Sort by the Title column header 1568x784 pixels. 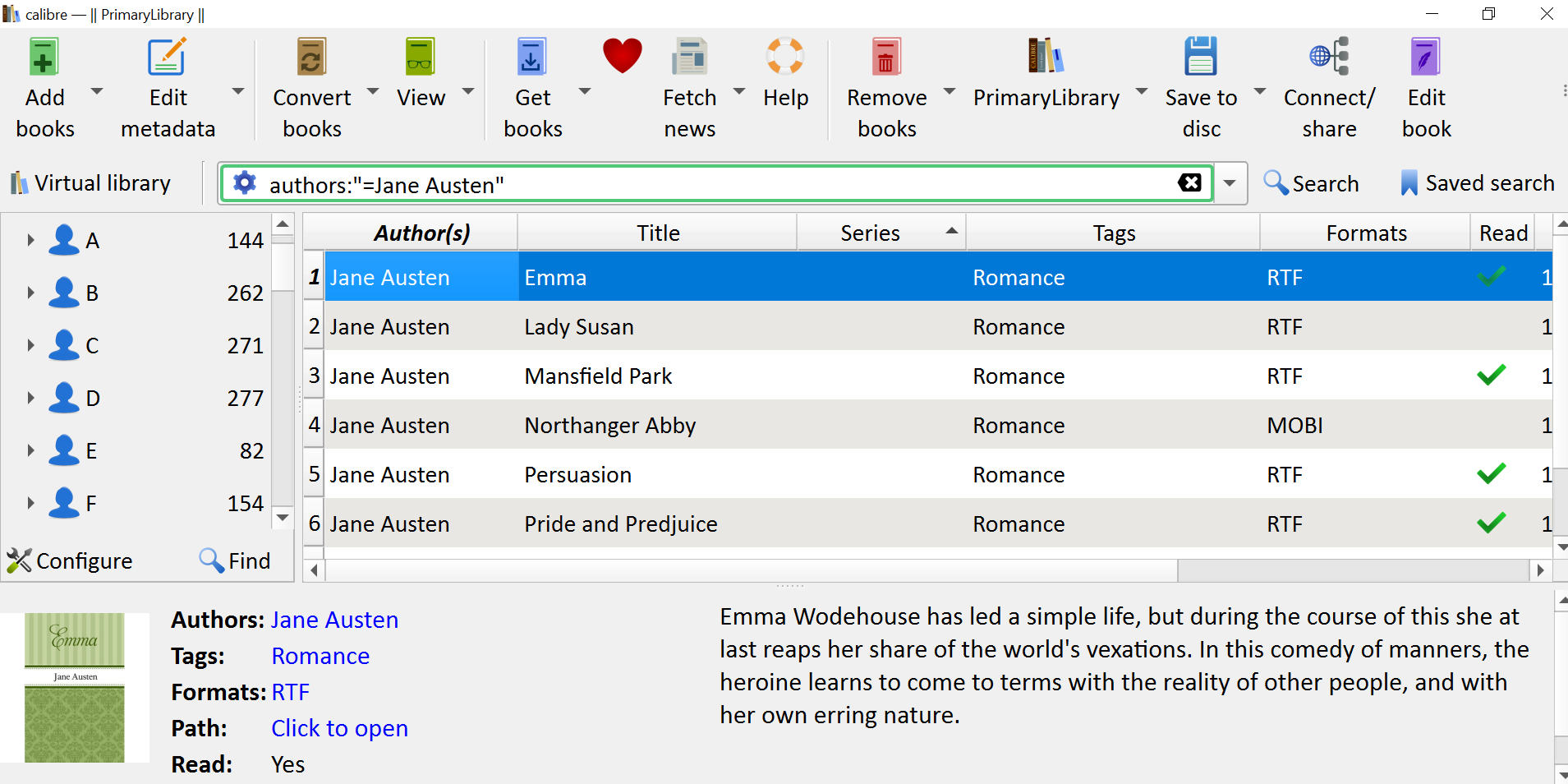[x=658, y=233]
